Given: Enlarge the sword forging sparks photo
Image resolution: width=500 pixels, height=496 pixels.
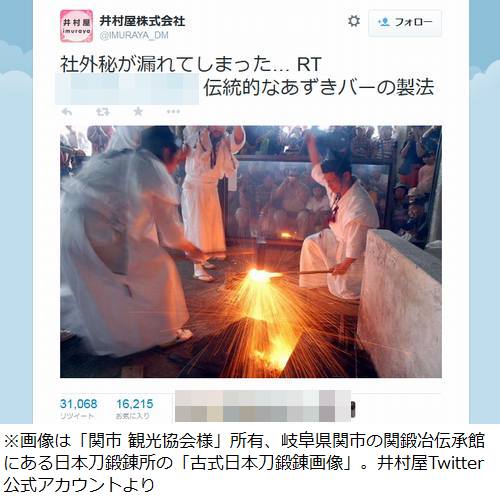Looking at the screenshot, I should coord(251,252).
